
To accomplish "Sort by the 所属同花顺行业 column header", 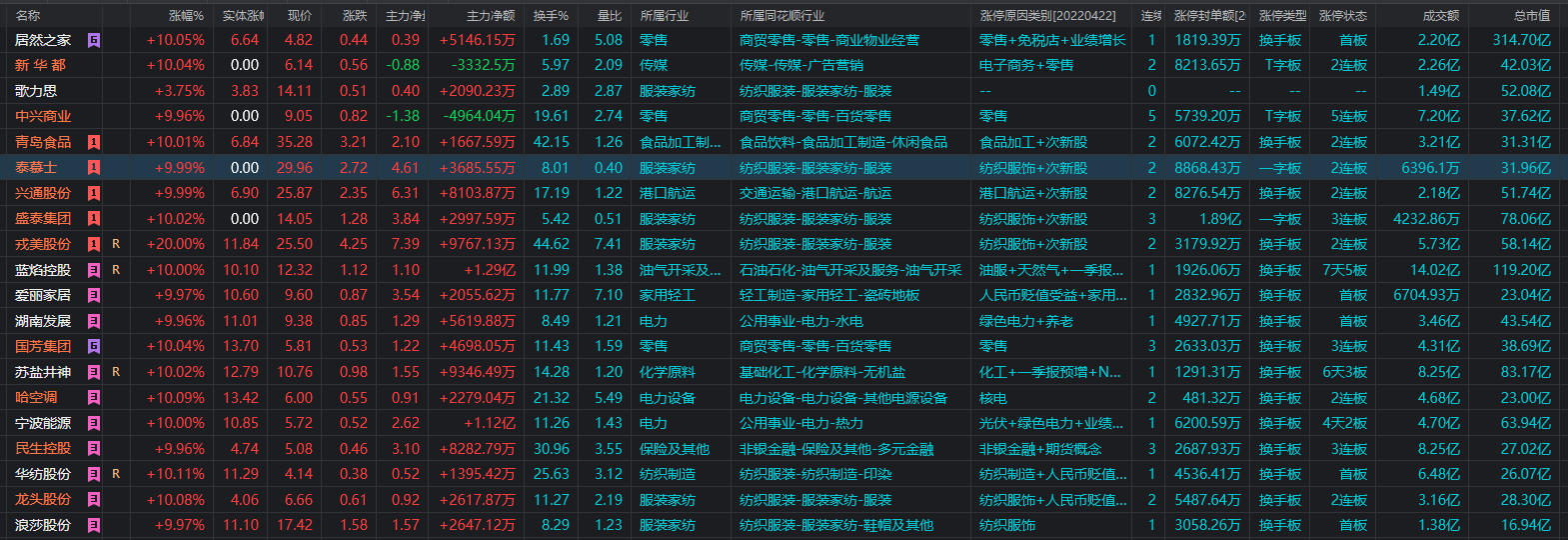I will [783, 15].
